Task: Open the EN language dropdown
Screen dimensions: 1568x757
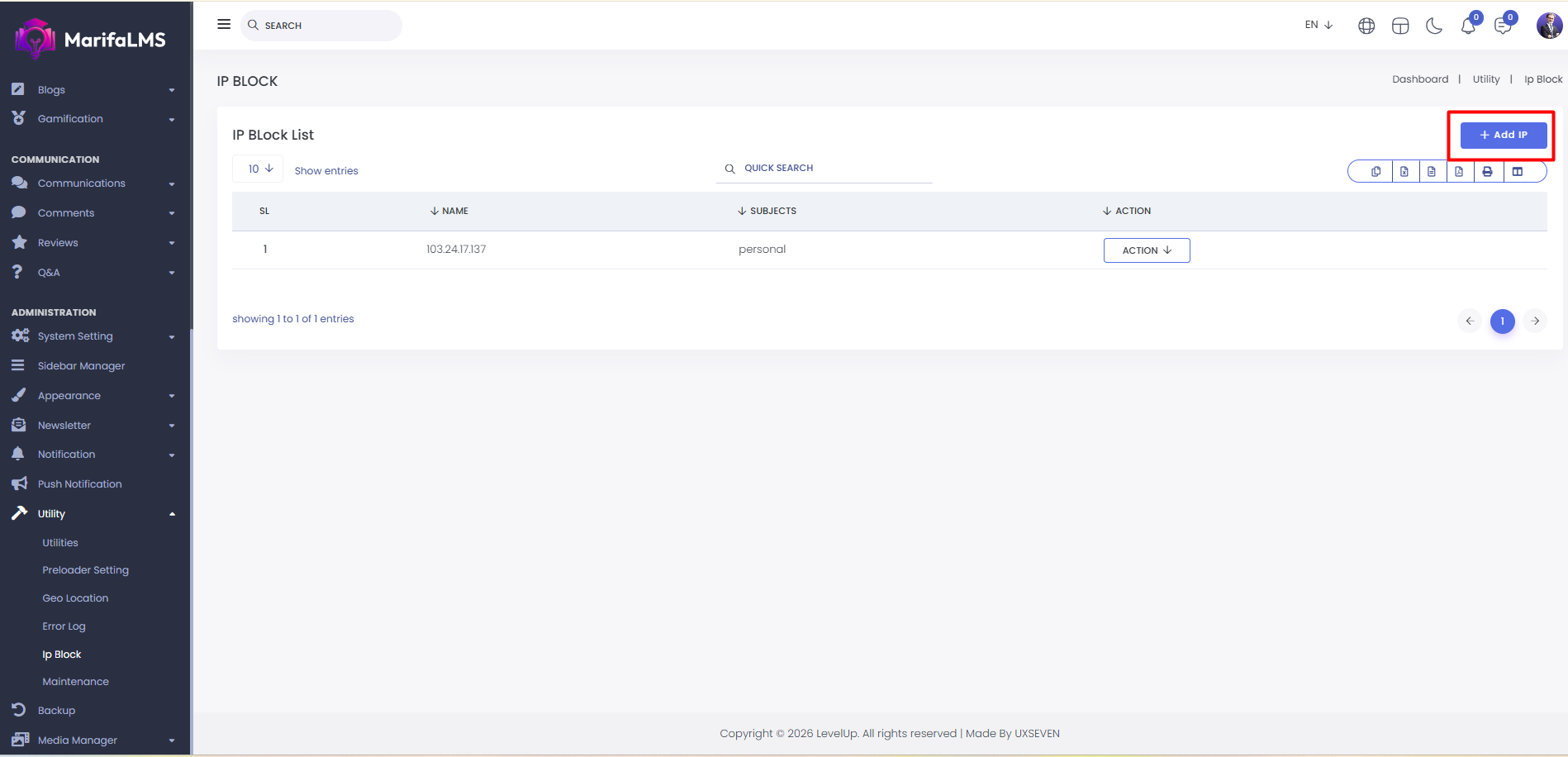Action: click(x=1319, y=25)
